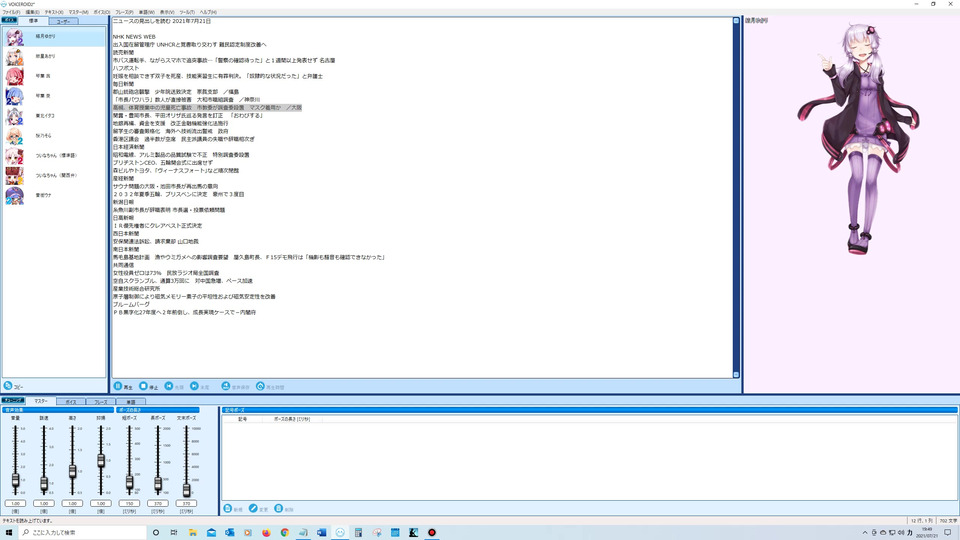Select the 音街ウナ voice preset

click(x=54, y=195)
